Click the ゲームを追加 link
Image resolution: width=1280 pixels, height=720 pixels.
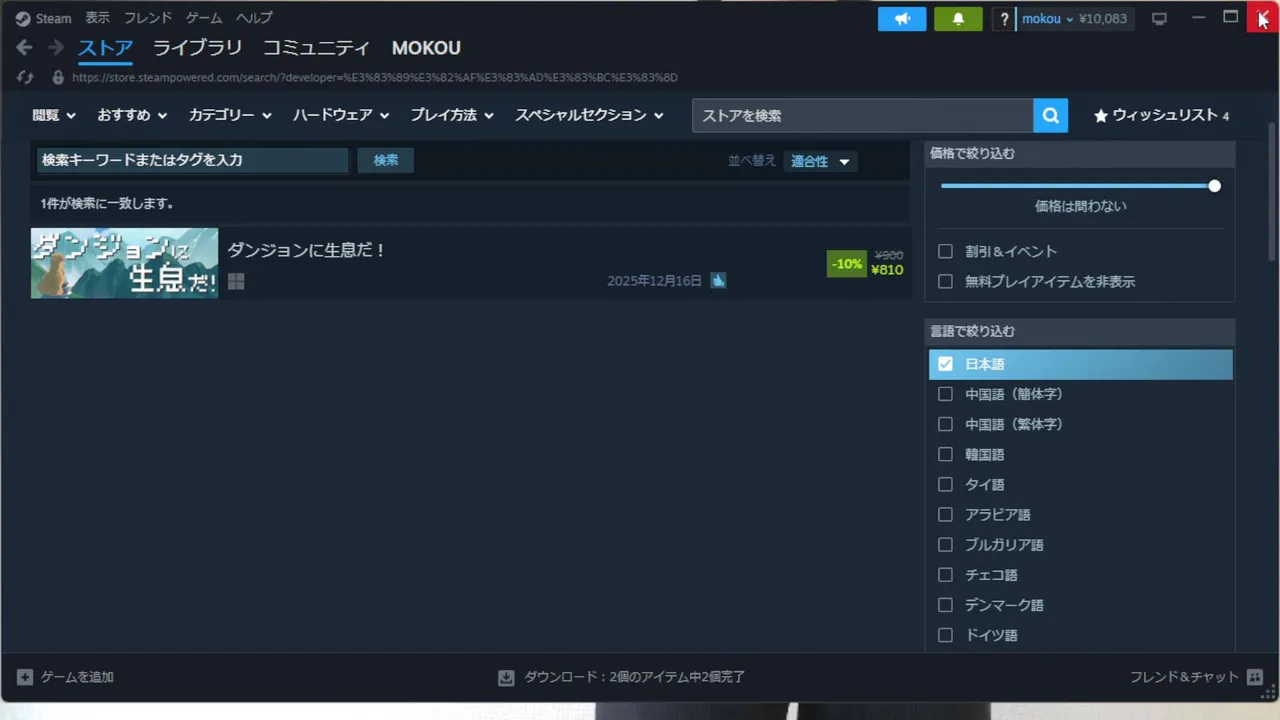point(77,677)
